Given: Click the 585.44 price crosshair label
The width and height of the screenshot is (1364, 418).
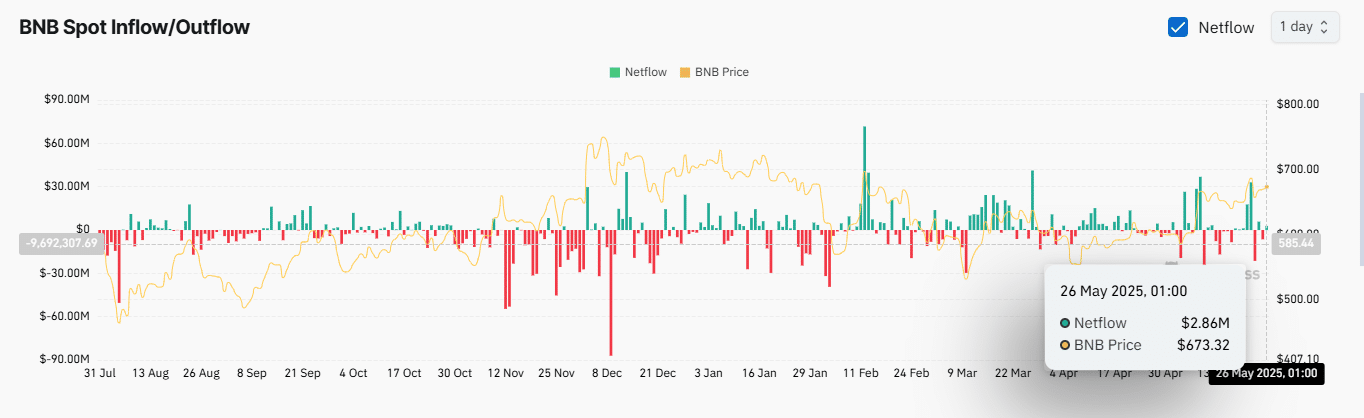Looking at the screenshot, I should pyautogui.click(x=1295, y=243).
